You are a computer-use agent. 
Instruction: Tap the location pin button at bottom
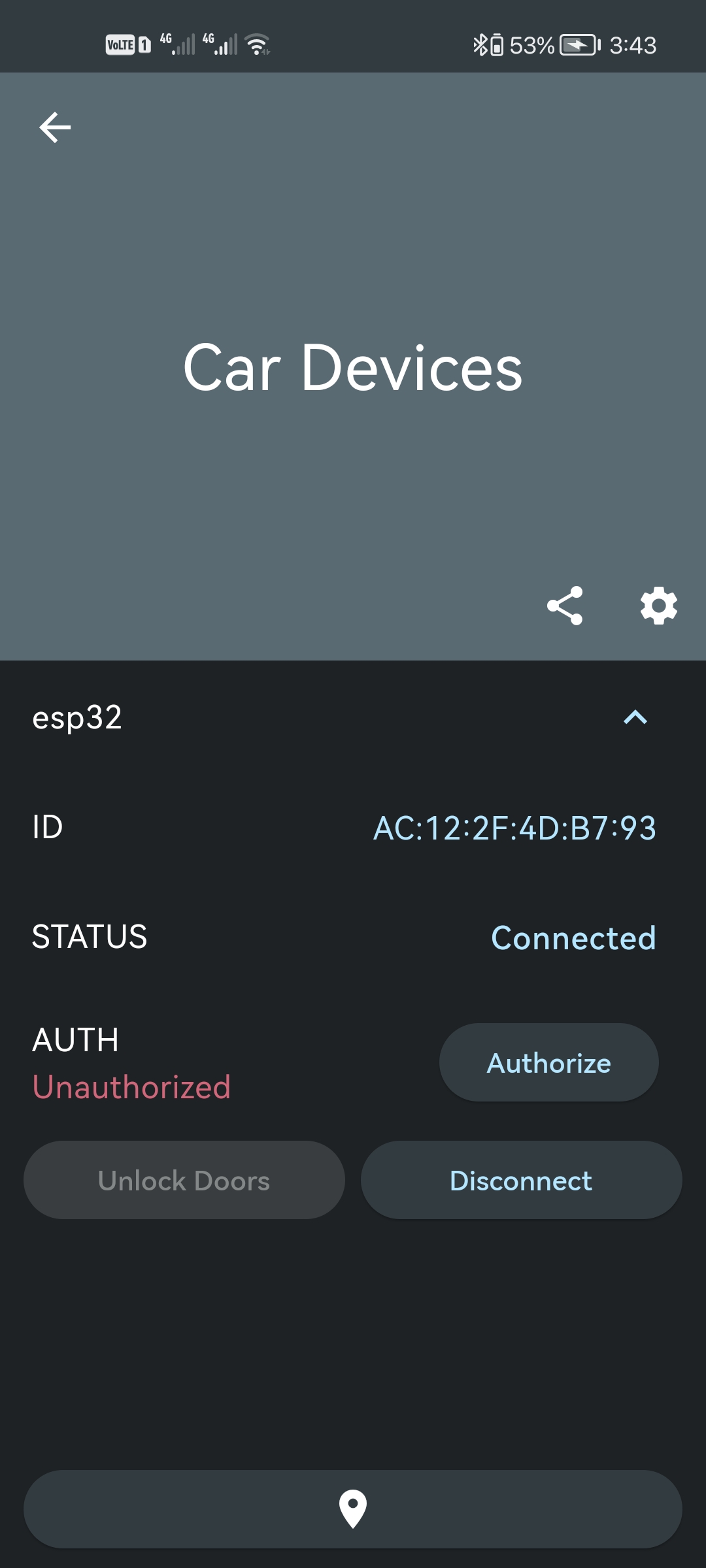click(353, 1509)
